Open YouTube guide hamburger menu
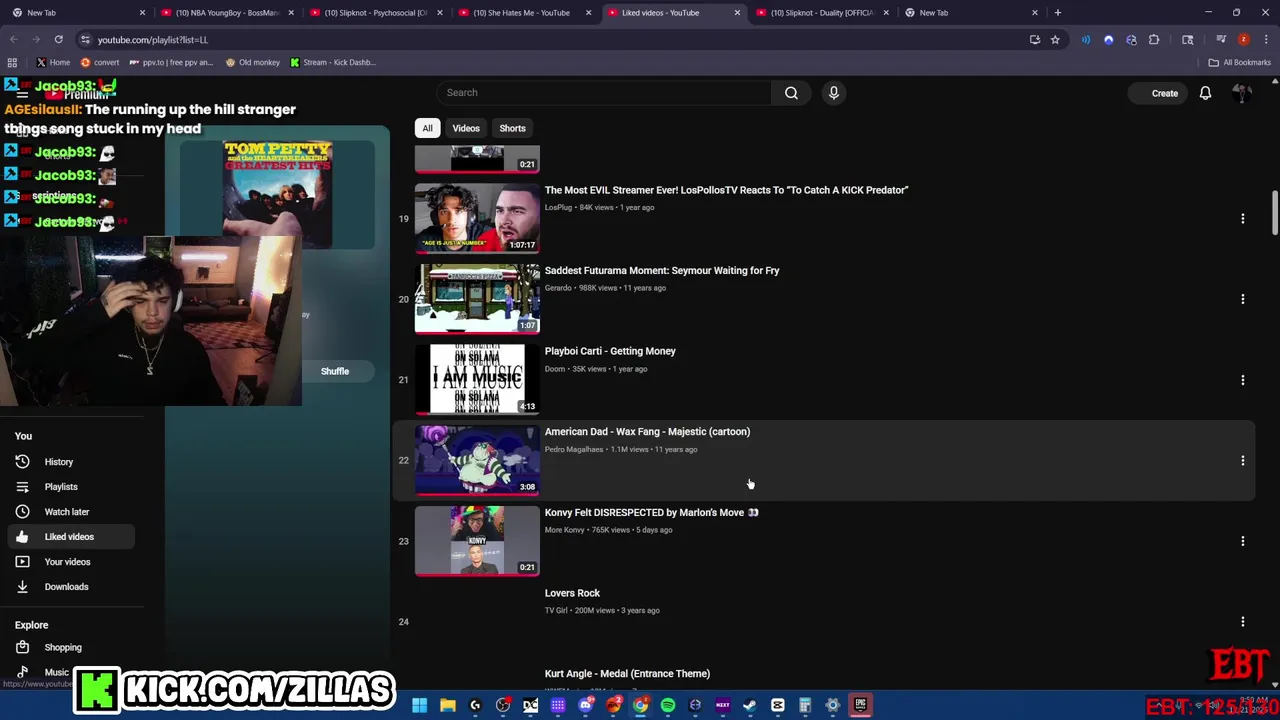This screenshot has width=1280, height=720. click(x=22, y=93)
